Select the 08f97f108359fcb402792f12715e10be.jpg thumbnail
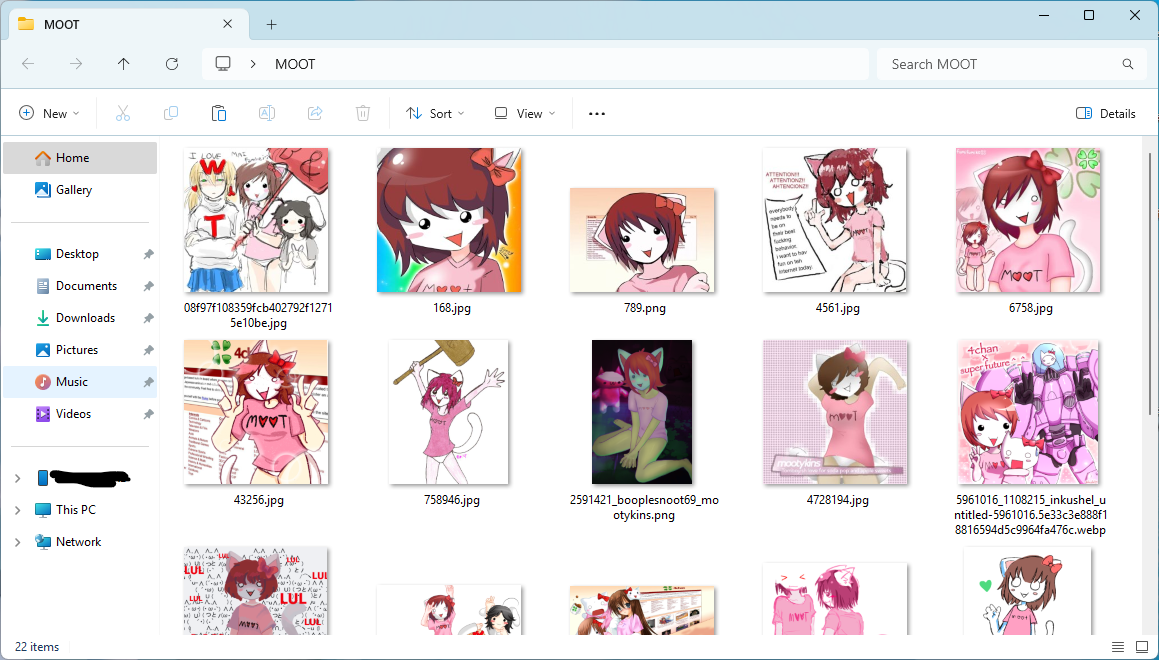 pos(256,220)
